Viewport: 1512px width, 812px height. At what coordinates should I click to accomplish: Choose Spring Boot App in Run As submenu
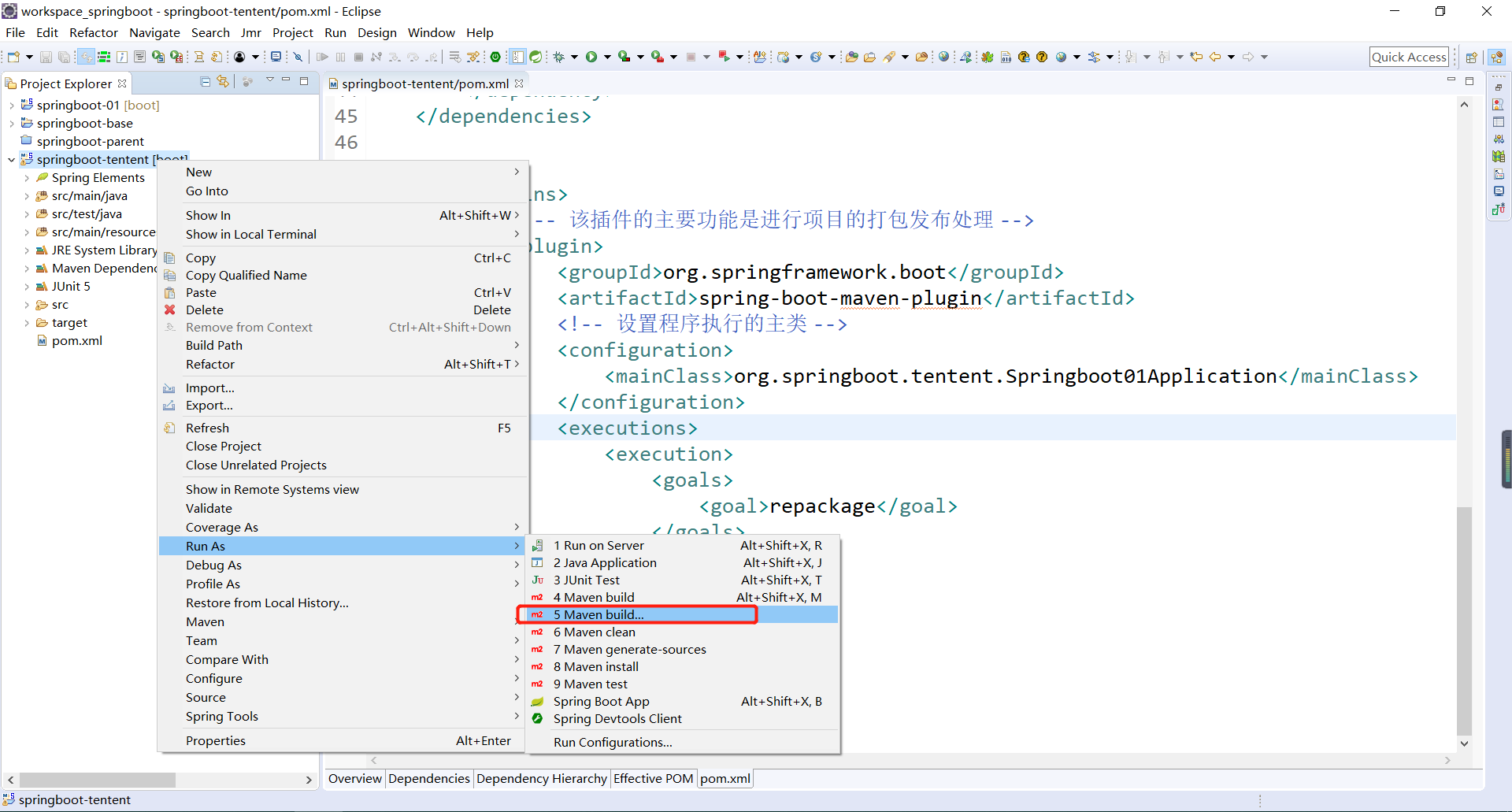pos(682,701)
